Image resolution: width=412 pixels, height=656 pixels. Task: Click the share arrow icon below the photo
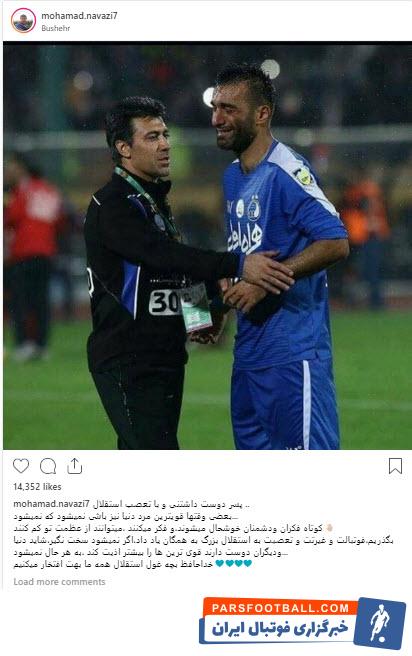(x=74, y=466)
